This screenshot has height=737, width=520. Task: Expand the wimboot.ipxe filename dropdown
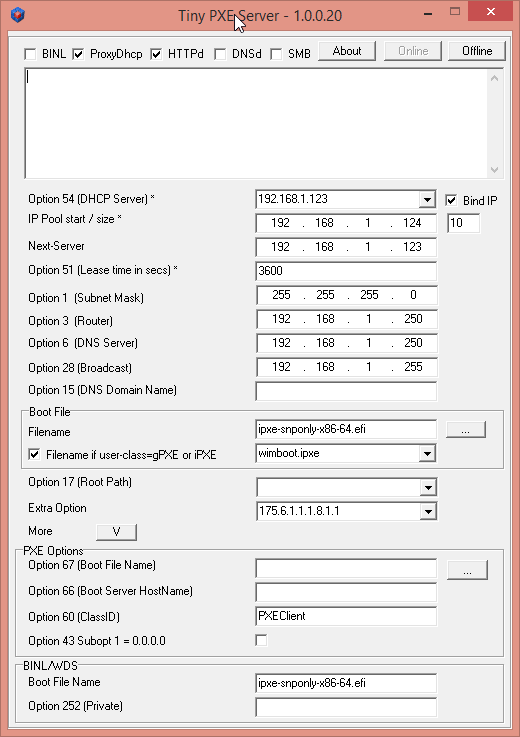tap(427, 454)
